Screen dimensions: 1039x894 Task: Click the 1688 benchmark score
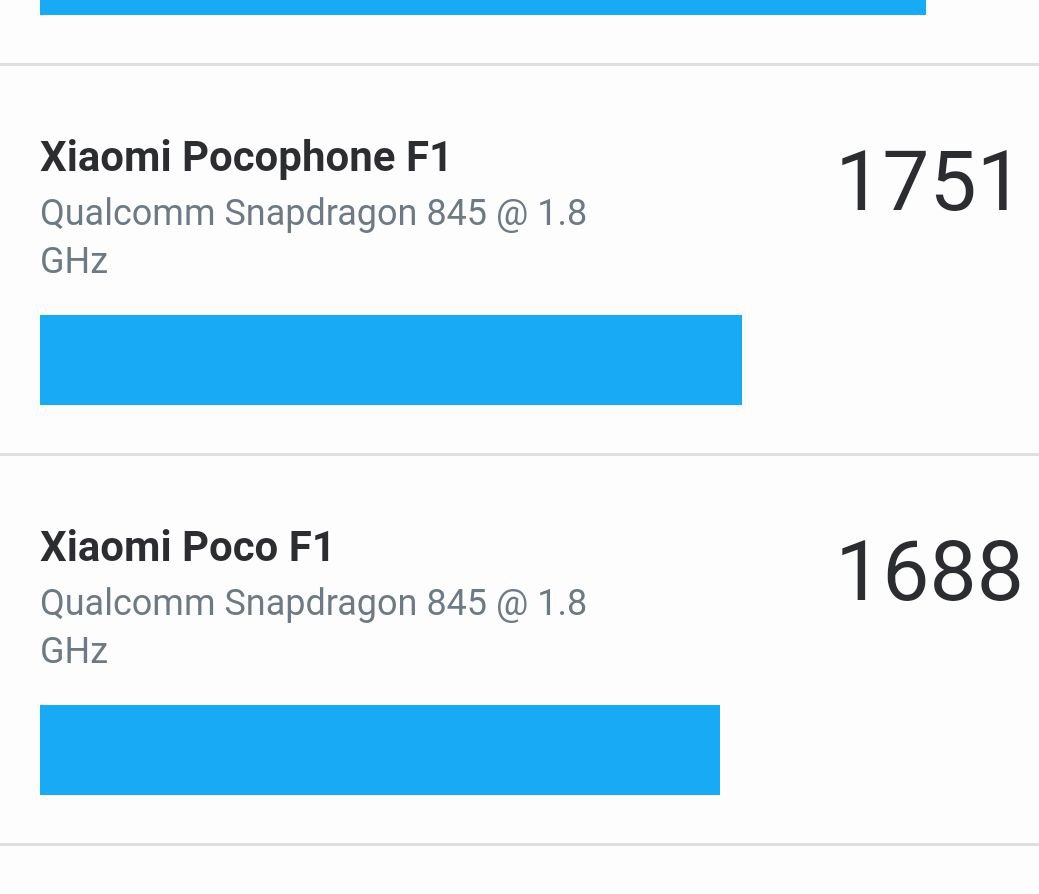tap(928, 572)
